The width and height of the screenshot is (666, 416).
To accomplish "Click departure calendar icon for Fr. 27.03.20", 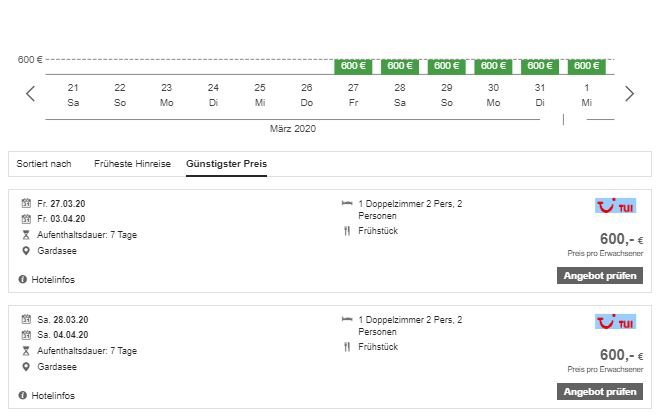I will coord(25,204).
